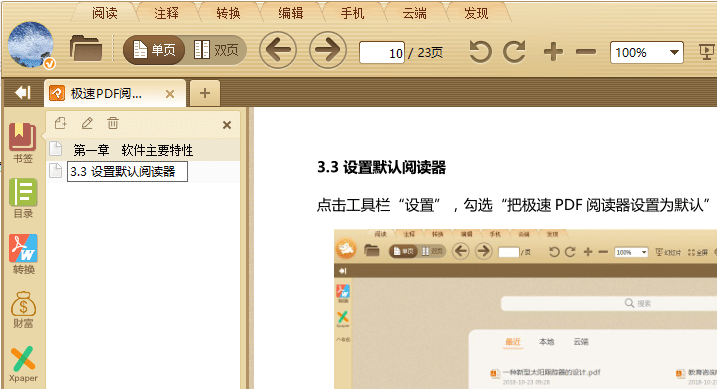Go to next page with right arrow
The image size is (717, 389).
328,50
